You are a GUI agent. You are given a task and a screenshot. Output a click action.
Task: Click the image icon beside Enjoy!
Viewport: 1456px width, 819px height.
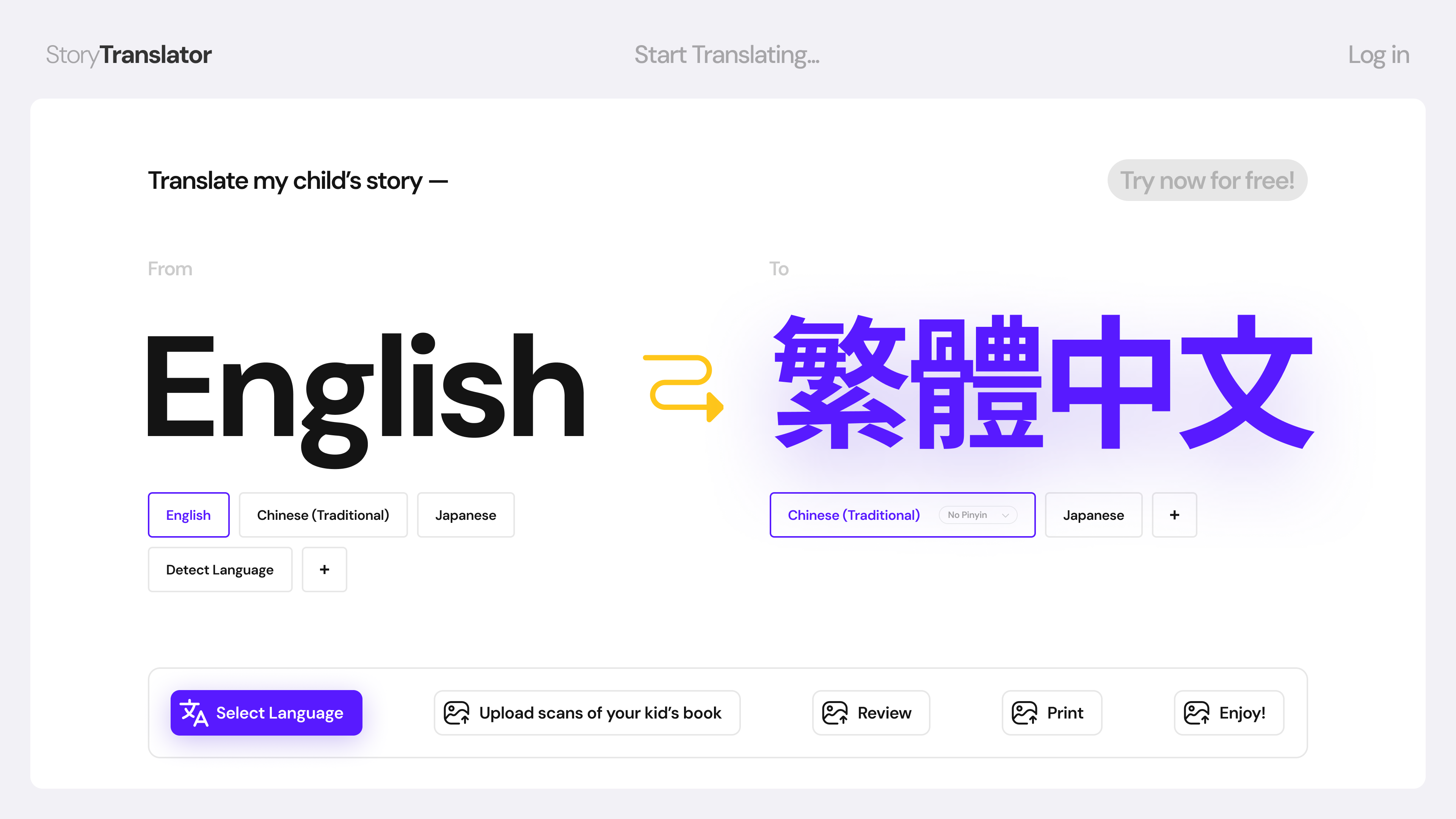pyautogui.click(x=1197, y=713)
